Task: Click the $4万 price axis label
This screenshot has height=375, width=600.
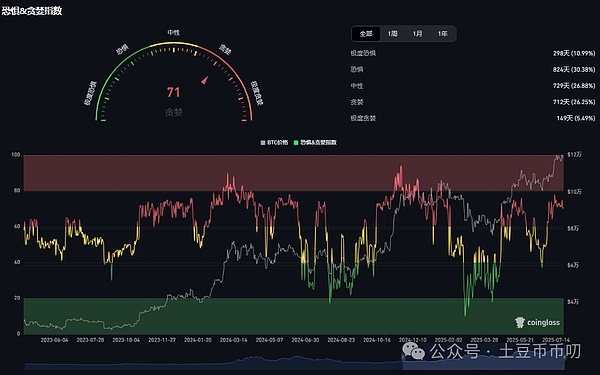Action: click(573, 302)
